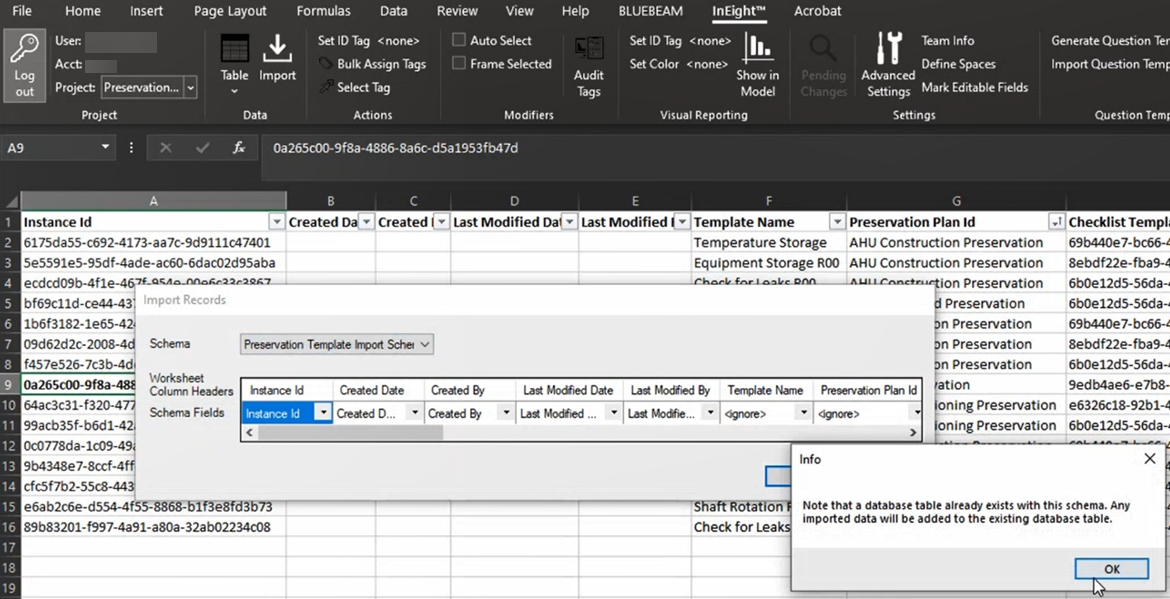The width and height of the screenshot is (1170, 599).
Task: Expand the Instance Id schema field dropdown
Action: click(322, 413)
